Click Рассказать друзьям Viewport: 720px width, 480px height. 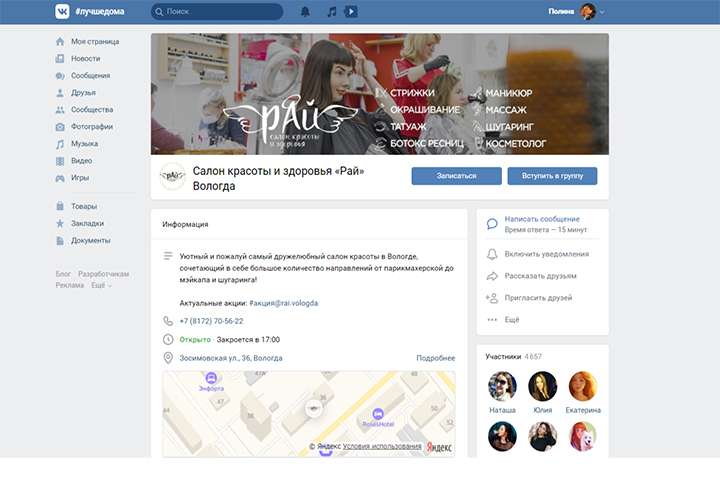coord(540,276)
